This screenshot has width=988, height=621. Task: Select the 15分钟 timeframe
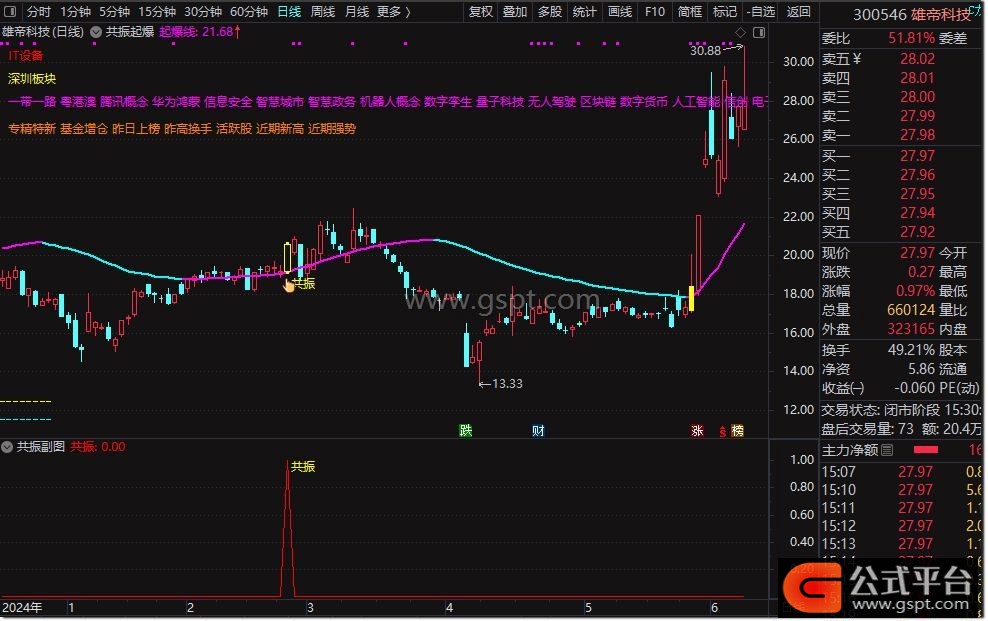[157, 11]
